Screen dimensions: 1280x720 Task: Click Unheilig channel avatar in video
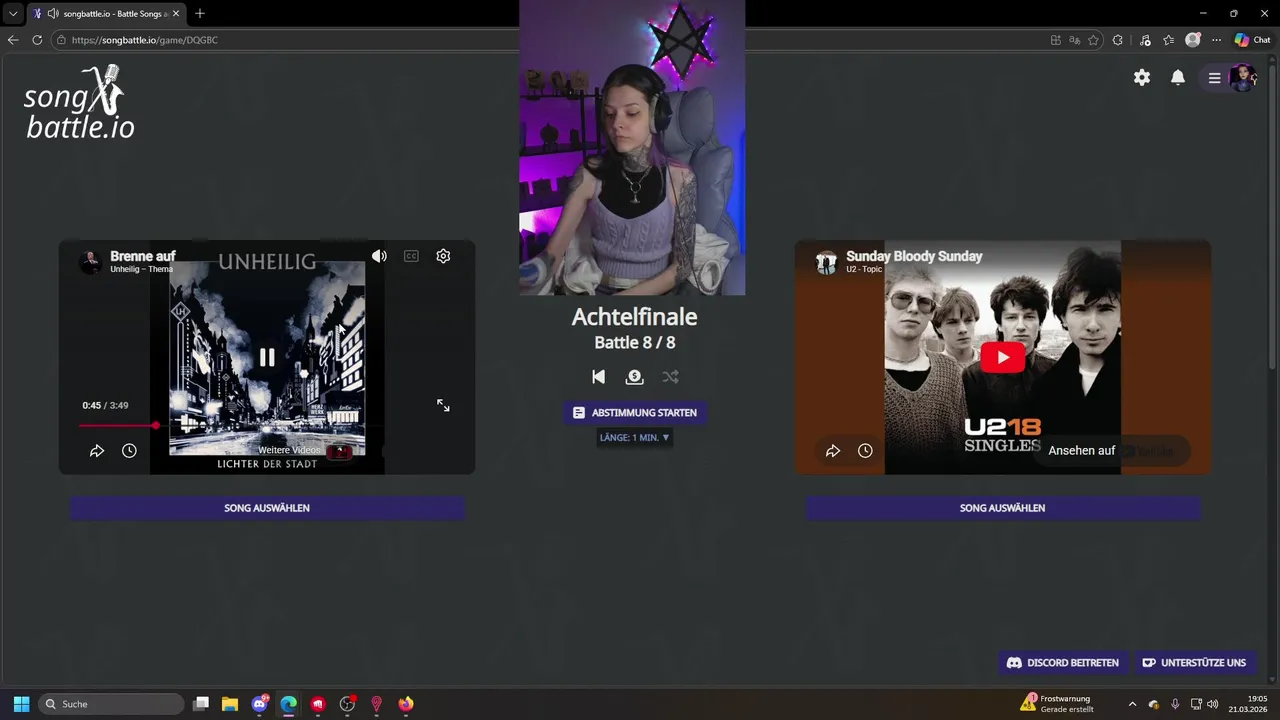tap(91, 262)
